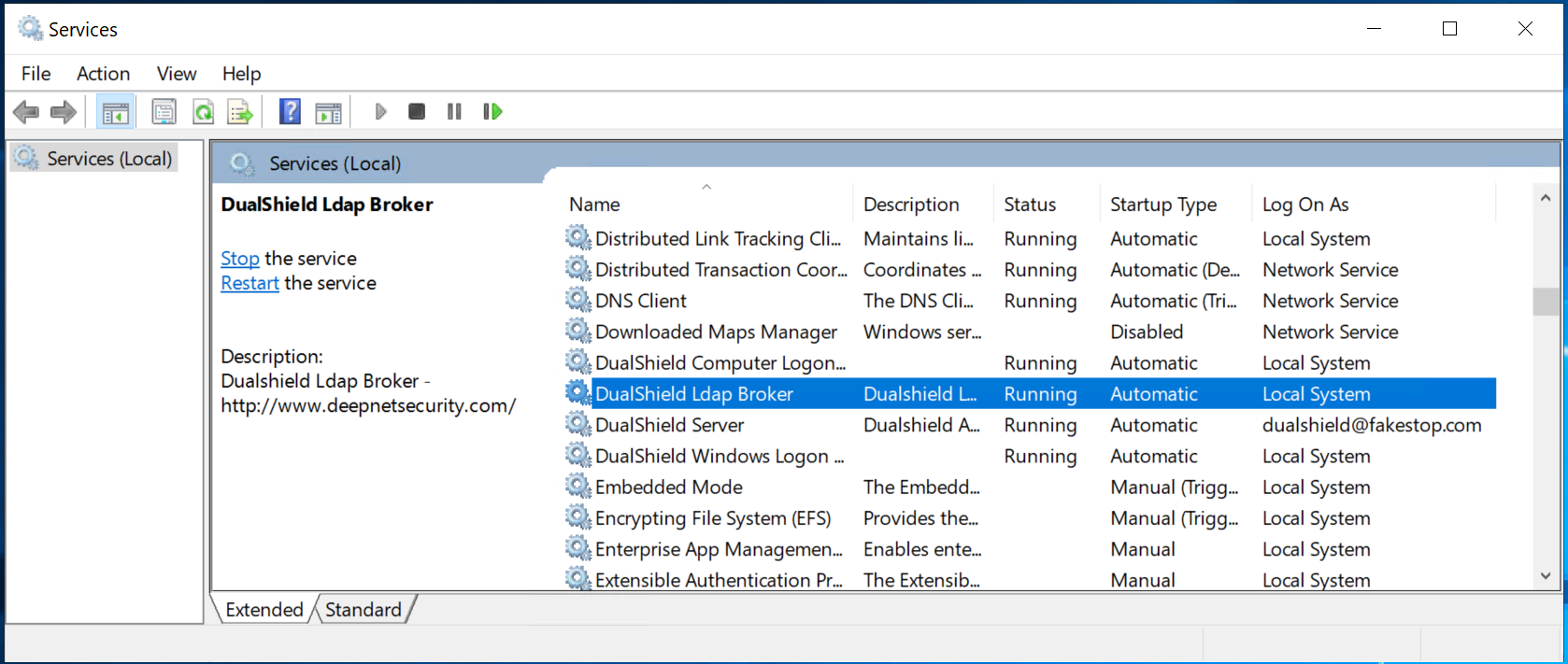Open the Action menu
Screen dimensions: 1568x664
[x=103, y=74]
